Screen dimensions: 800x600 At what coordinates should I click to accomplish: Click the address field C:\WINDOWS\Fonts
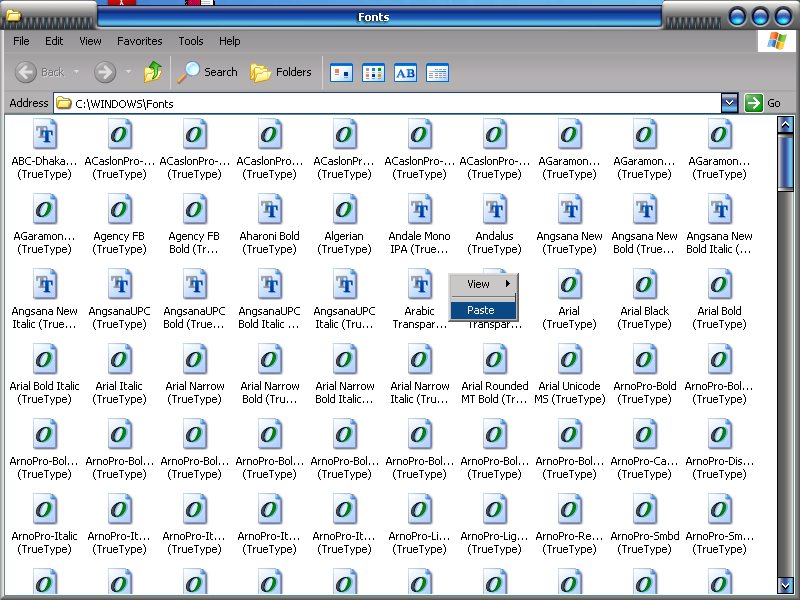coord(387,104)
